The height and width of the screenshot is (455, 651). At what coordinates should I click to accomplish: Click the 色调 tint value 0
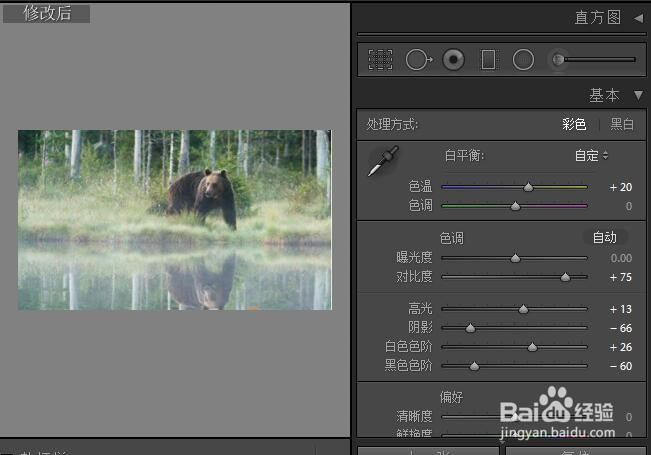point(629,206)
